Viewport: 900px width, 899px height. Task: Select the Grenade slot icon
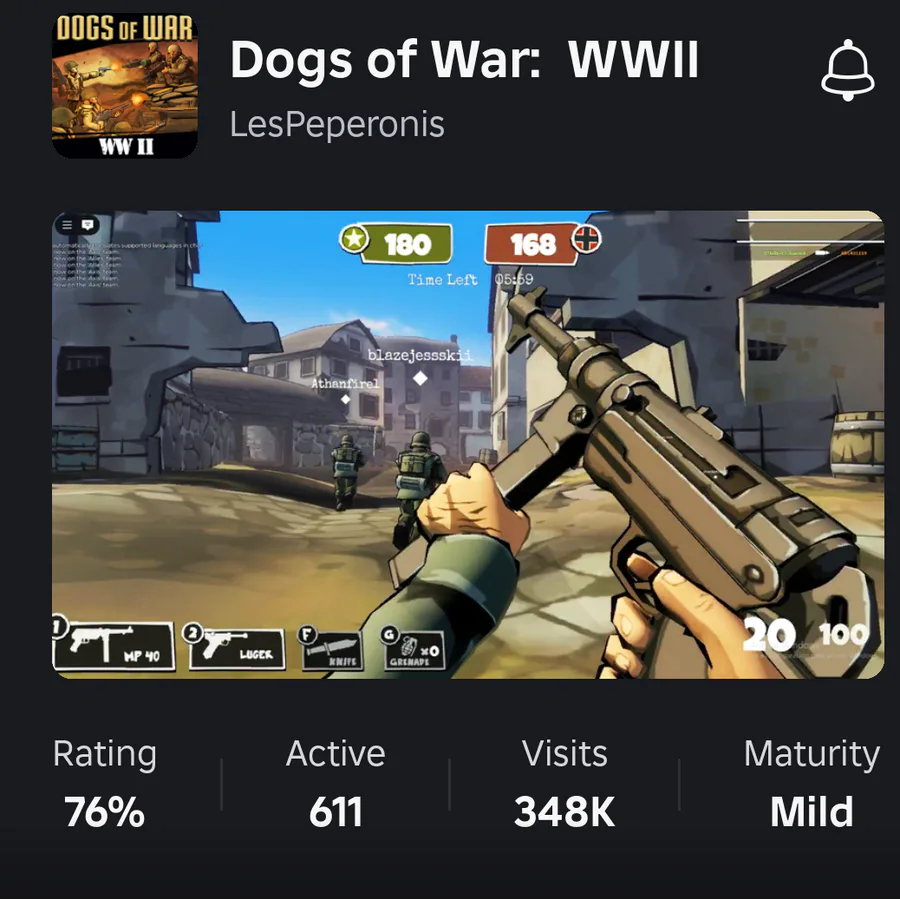pos(413,648)
